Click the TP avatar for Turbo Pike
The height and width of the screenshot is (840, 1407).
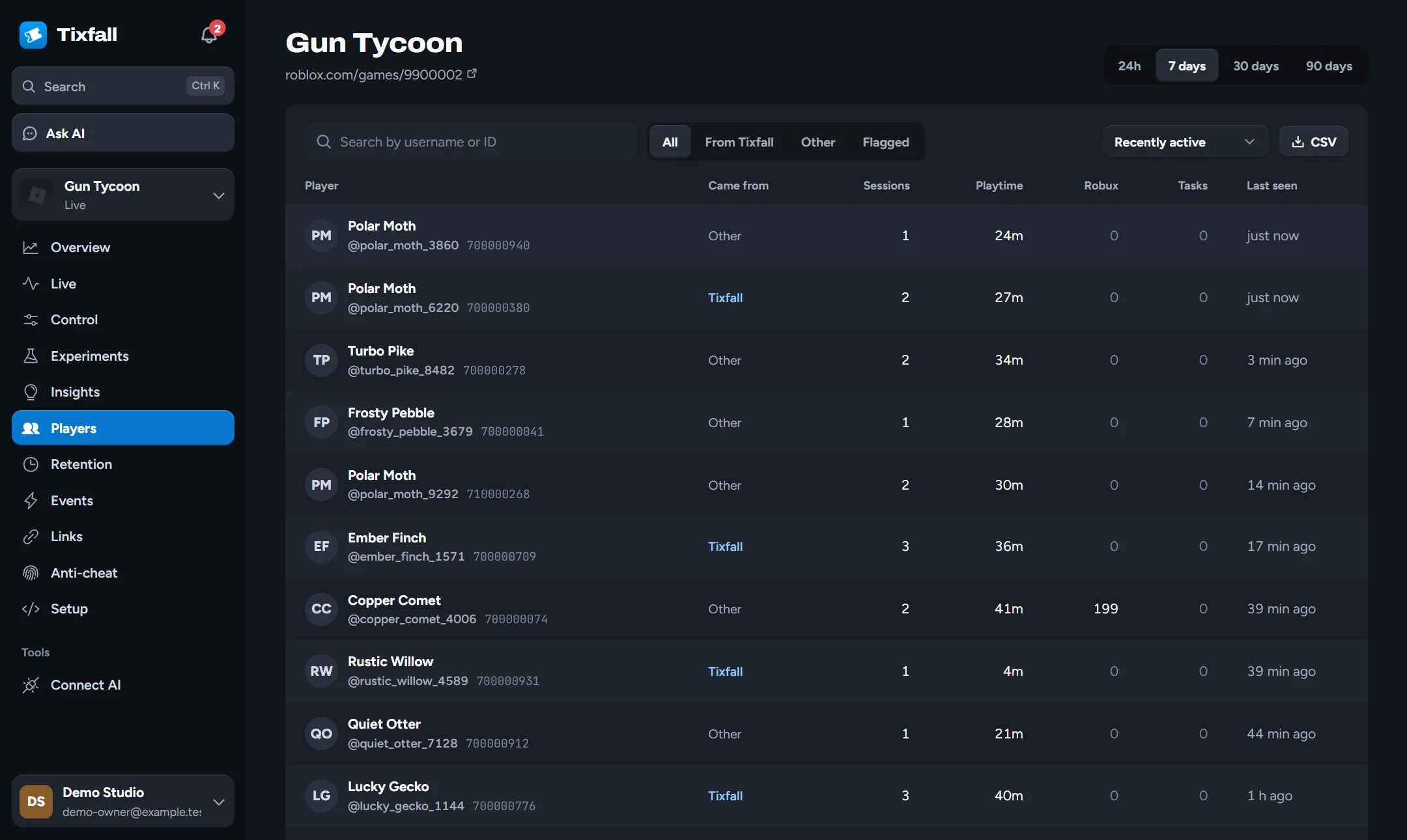(321, 360)
